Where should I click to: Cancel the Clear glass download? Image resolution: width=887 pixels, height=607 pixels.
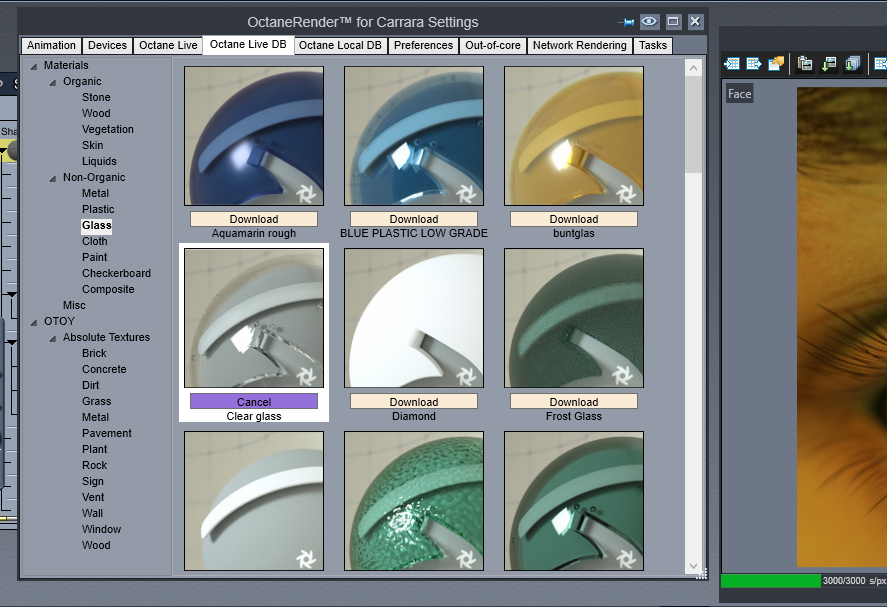pyautogui.click(x=254, y=402)
